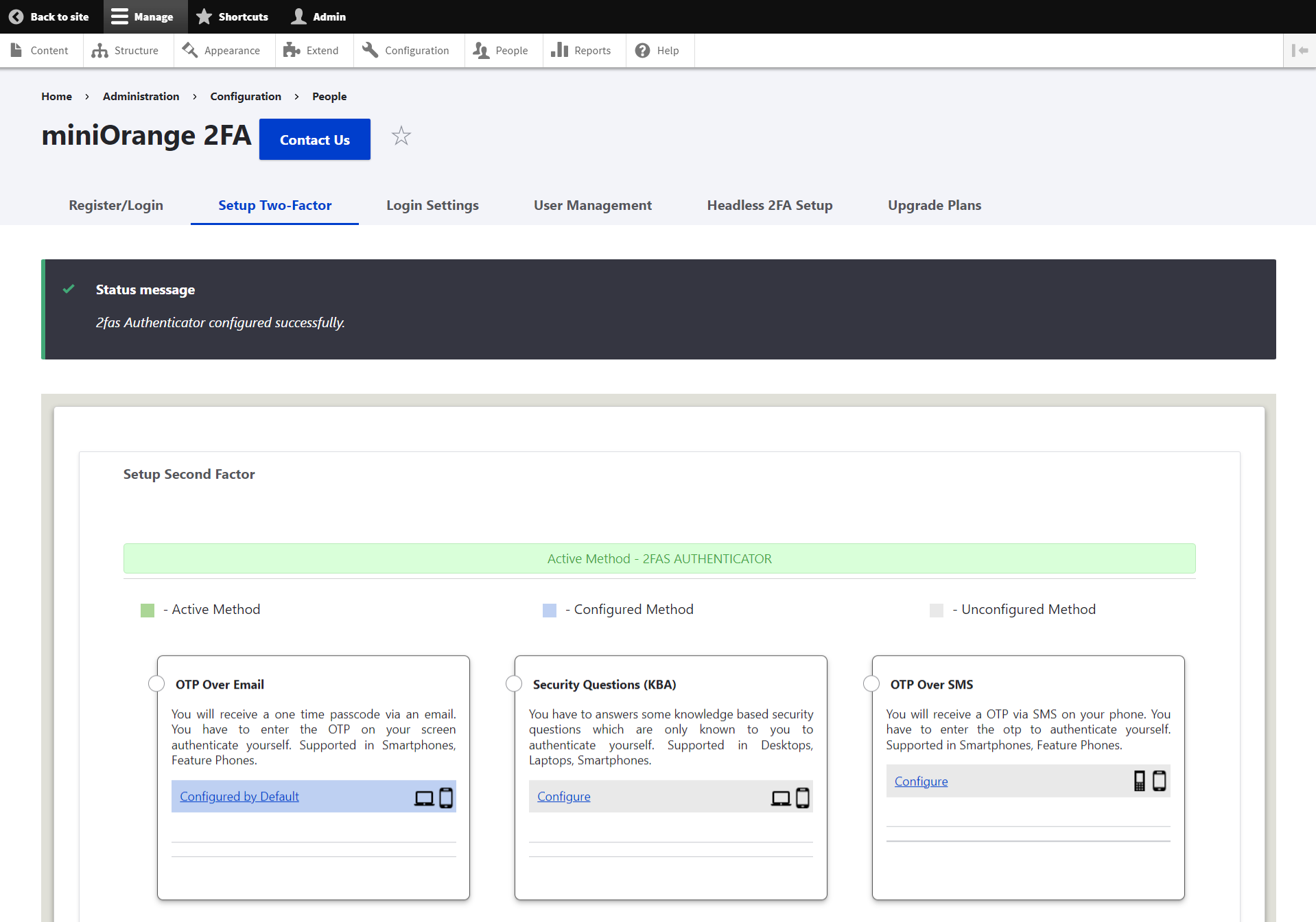Open the User Management tab
The image size is (1316, 922).
(592, 205)
